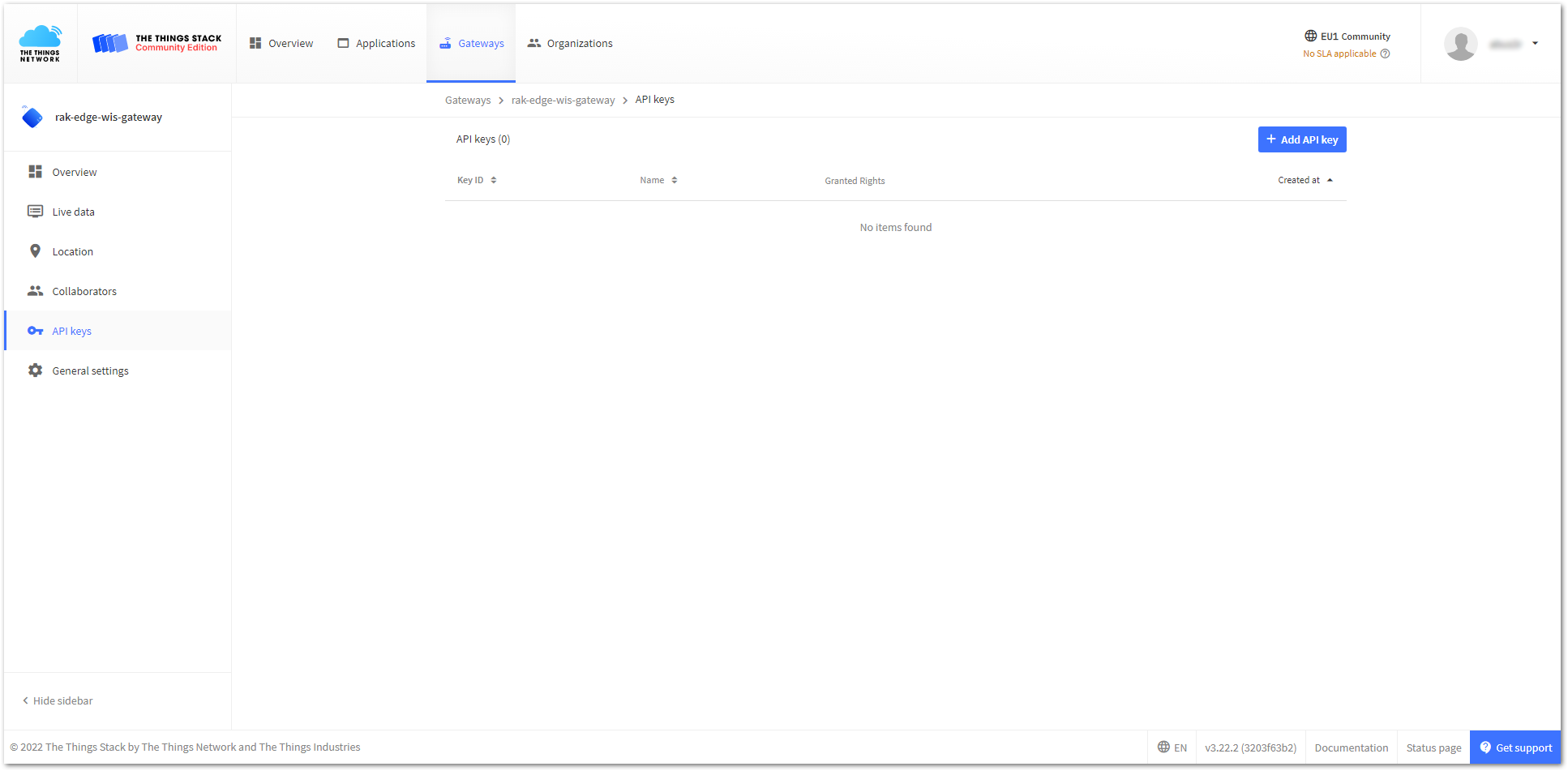Click the Location pin icon
Image resolution: width=1568 pixels, height=771 pixels.
pos(35,251)
